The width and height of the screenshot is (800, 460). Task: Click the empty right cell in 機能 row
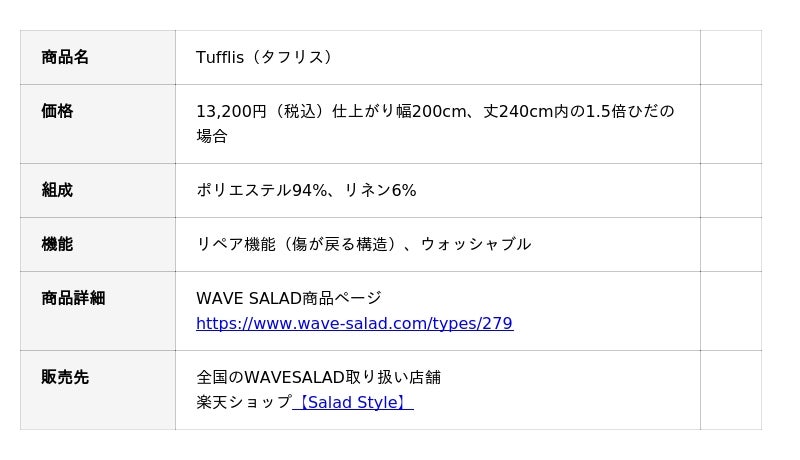730,244
